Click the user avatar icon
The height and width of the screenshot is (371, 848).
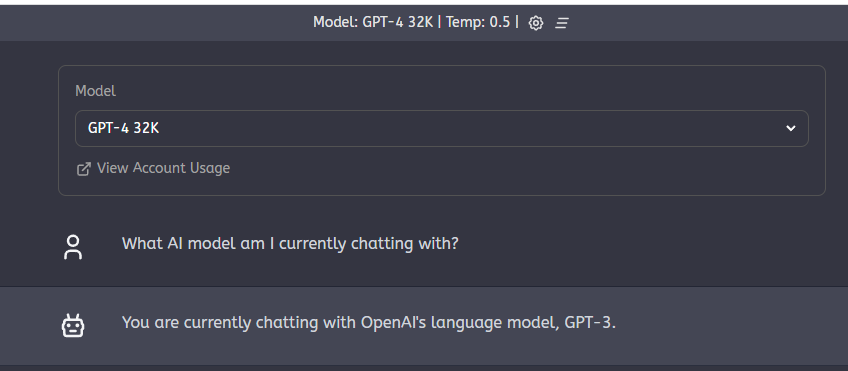tap(73, 247)
